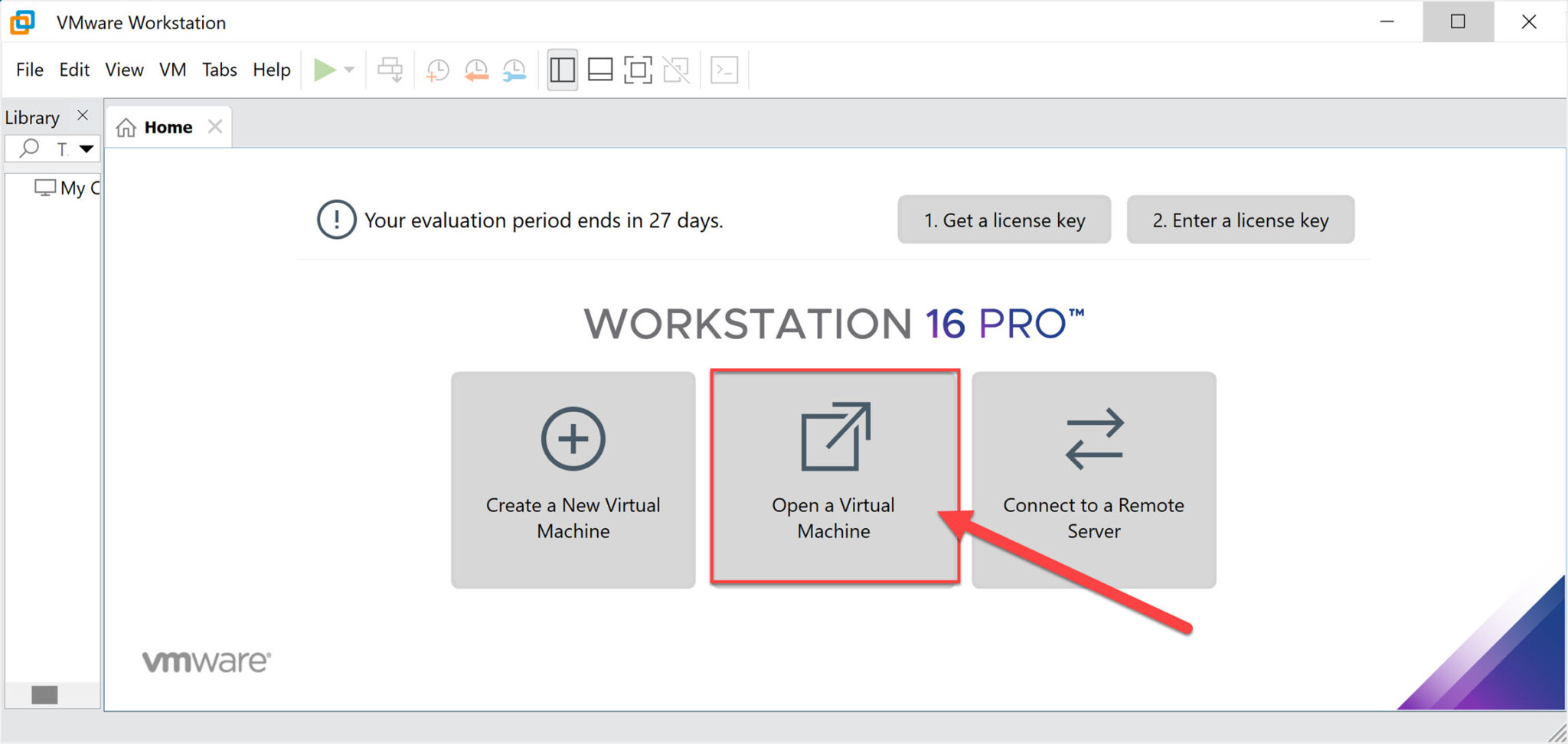Open the VM menu
Screen dimensions: 1568x744
172,70
